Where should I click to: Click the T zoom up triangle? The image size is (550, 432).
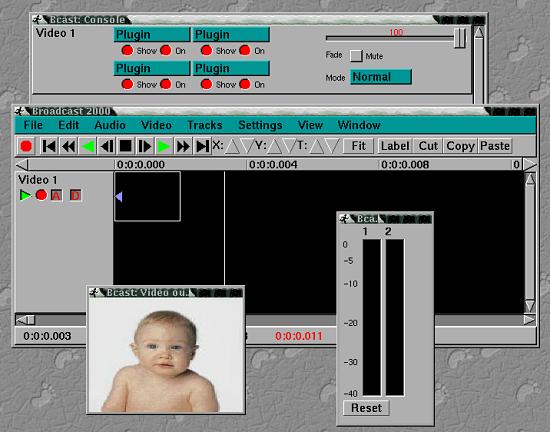[317, 146]
